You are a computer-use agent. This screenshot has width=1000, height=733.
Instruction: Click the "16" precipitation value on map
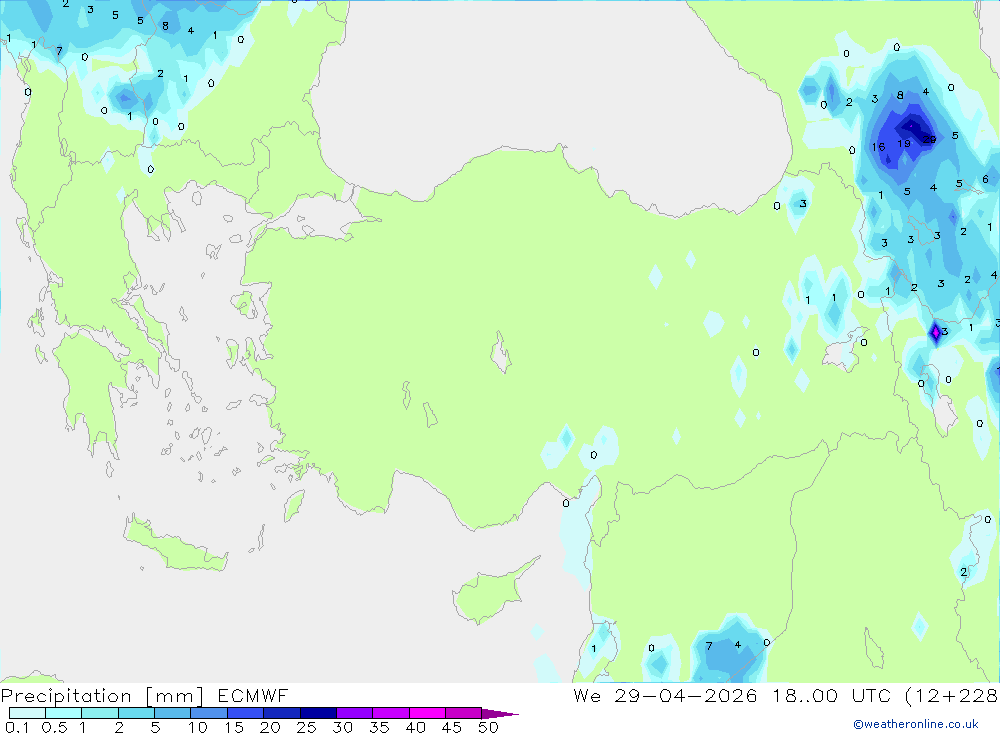coord(878,147)
